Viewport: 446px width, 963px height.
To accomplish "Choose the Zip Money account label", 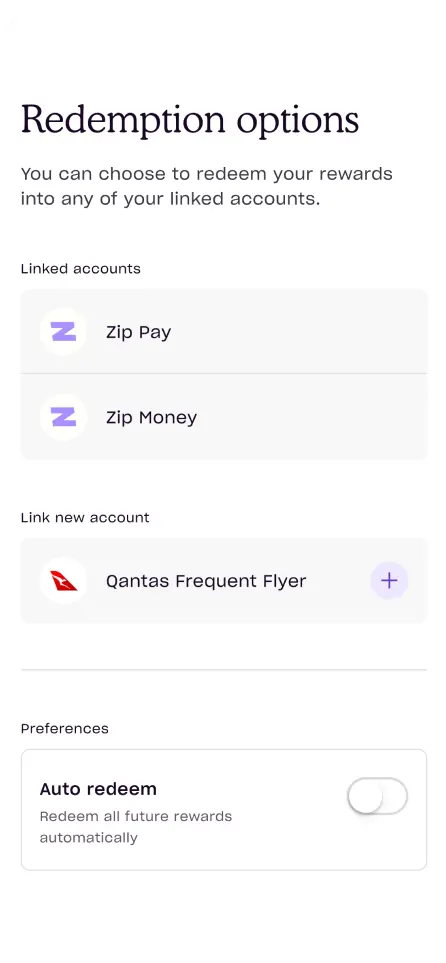I will click(151, 418).
